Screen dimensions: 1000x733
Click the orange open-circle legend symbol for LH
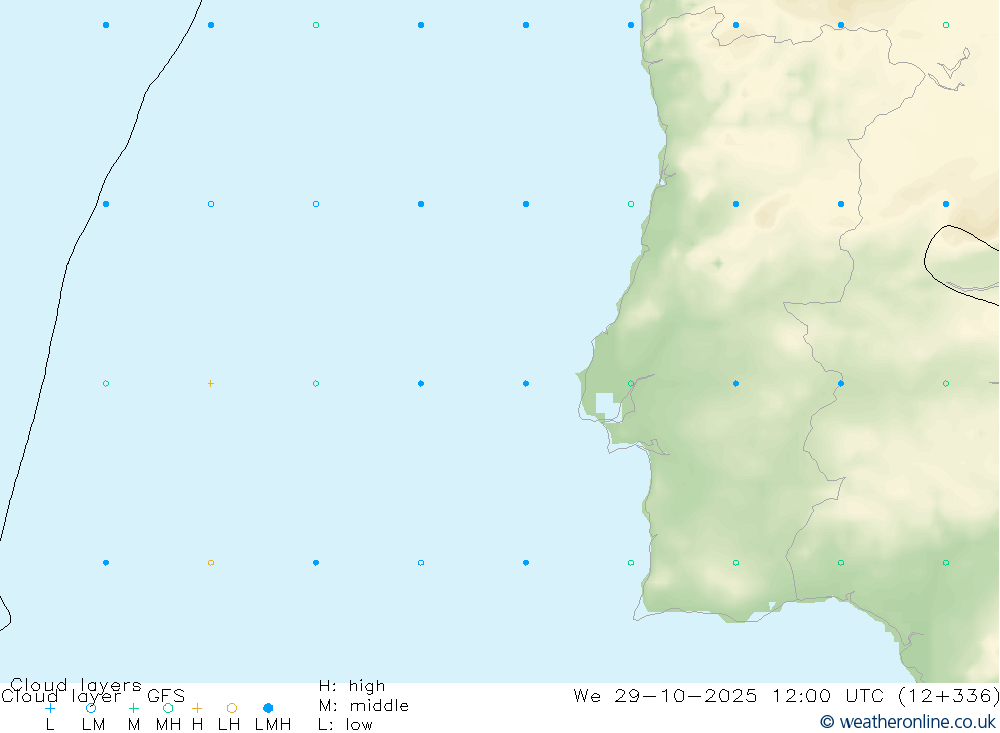coord(232,708)
